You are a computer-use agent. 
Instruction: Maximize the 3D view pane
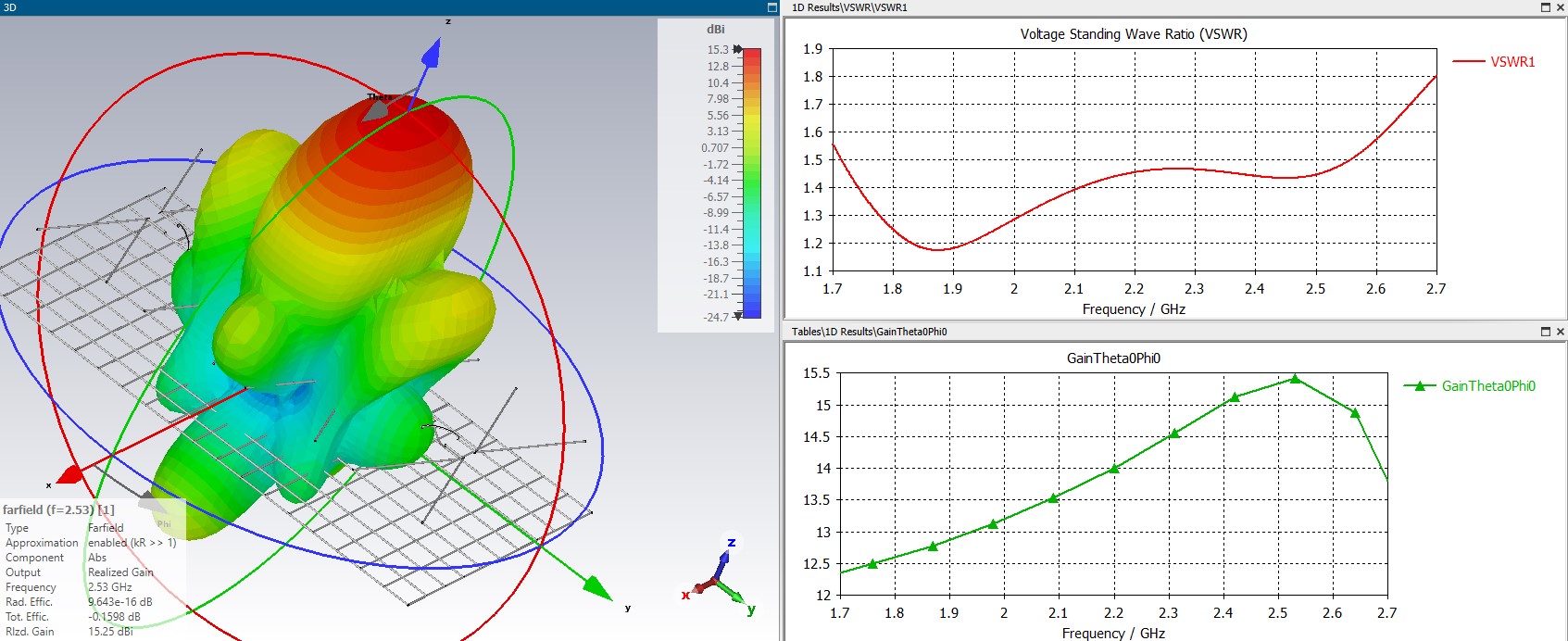[x=772, y=7]
